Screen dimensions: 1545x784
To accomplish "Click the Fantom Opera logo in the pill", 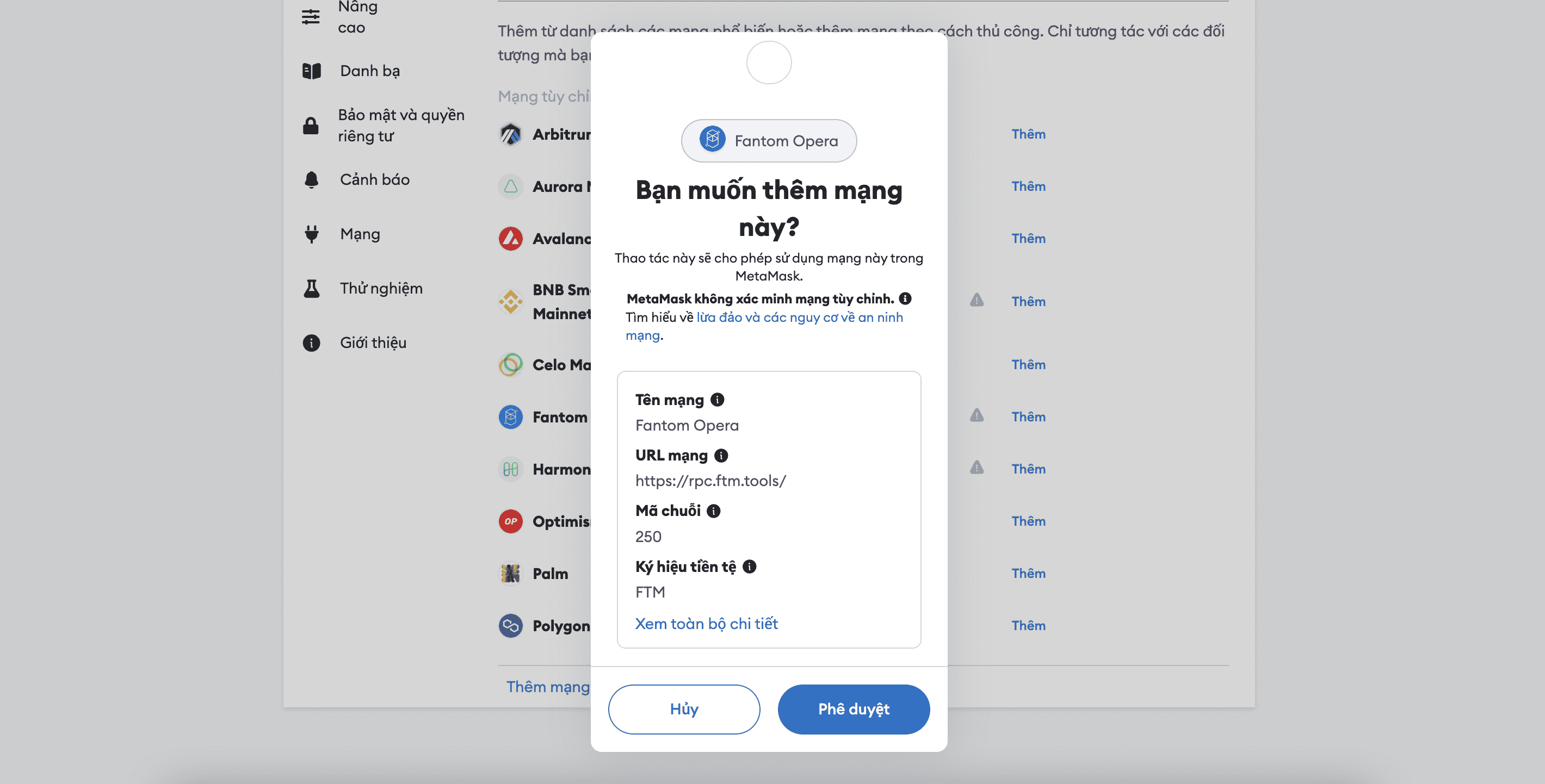I will pos(713,140).
